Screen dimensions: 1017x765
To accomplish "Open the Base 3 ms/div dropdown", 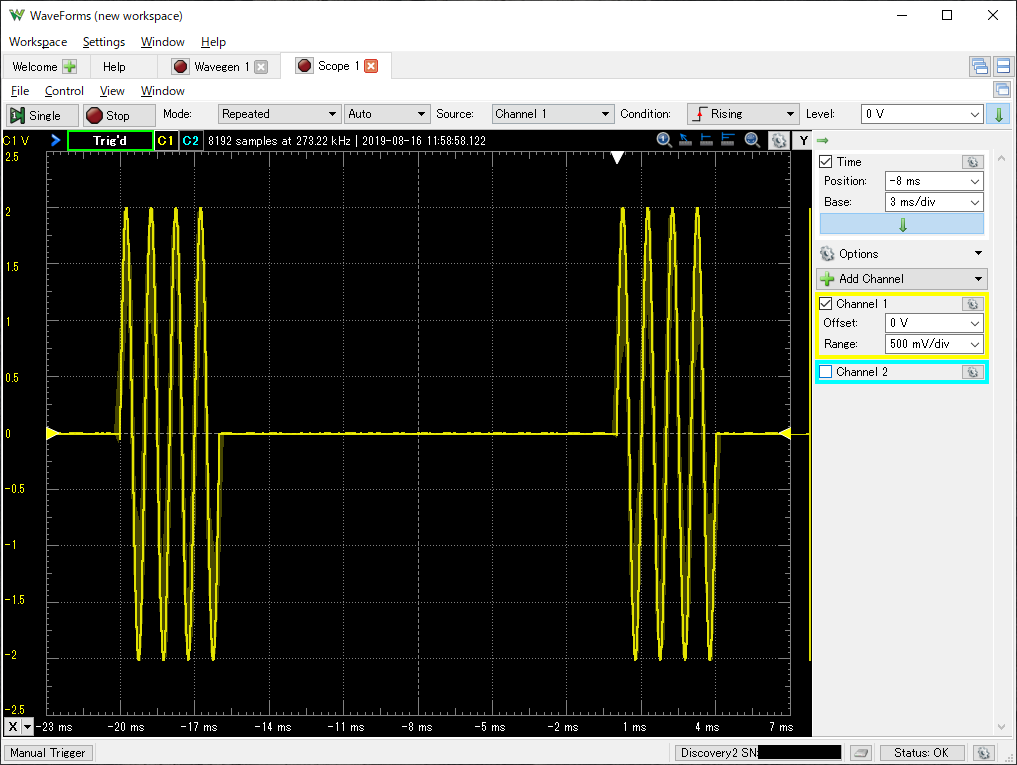I will (x=934, y=202).
